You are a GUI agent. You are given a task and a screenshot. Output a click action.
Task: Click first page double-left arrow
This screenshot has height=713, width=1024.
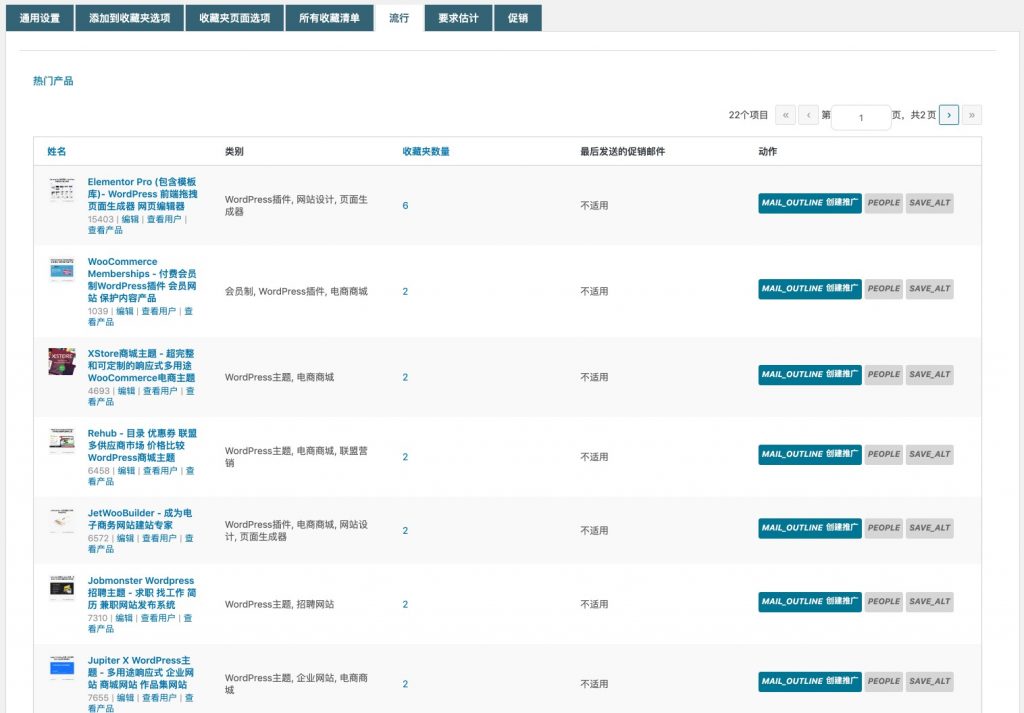(x=786, y=115)
